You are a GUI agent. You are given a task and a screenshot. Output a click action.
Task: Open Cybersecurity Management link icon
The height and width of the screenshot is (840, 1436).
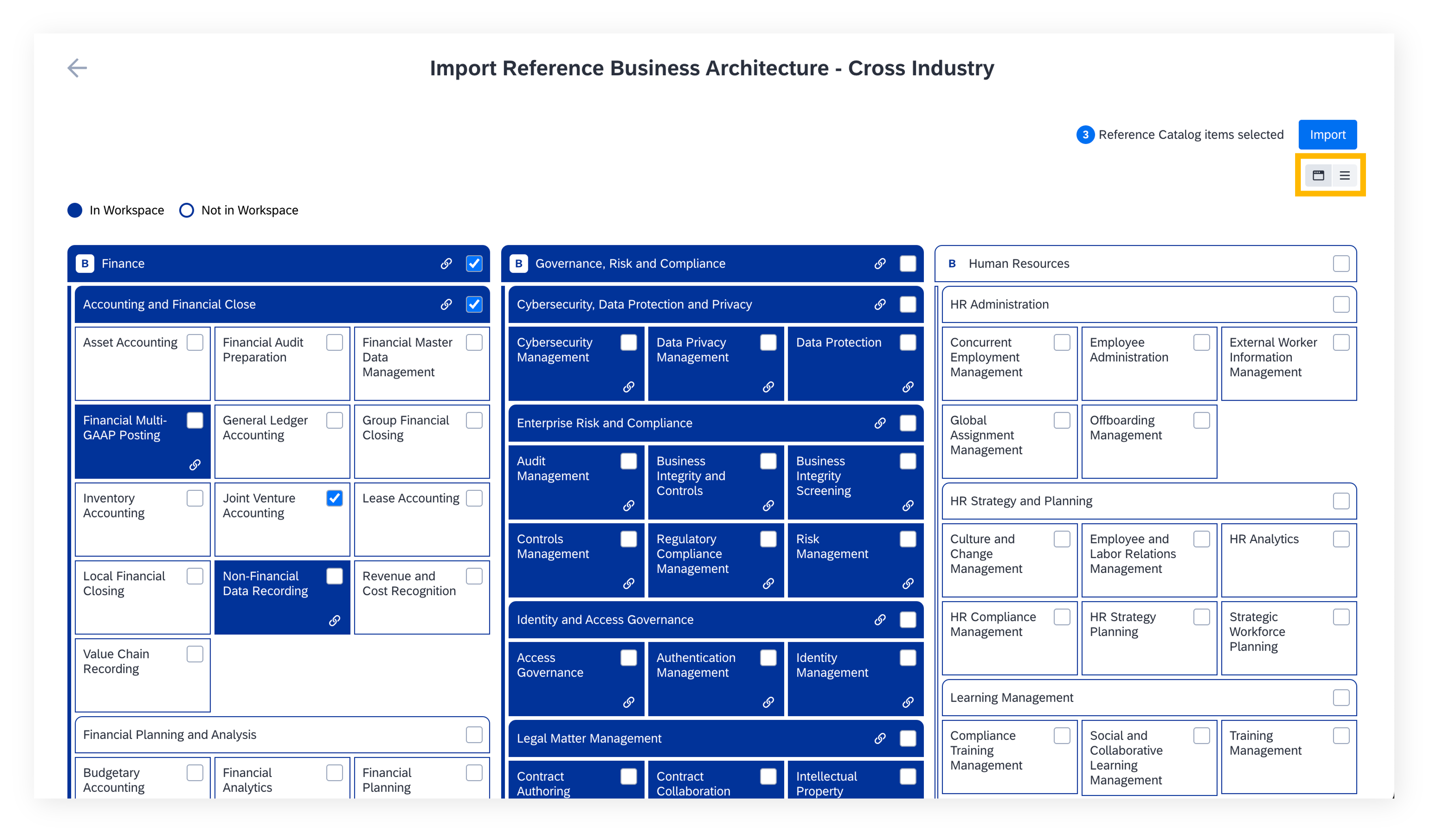[x=629, y=387]
